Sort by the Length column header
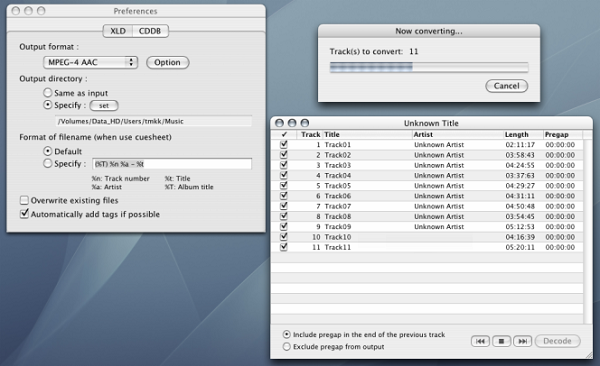The image size is (600, 366). pyautogui.click(x=523, y=134)
